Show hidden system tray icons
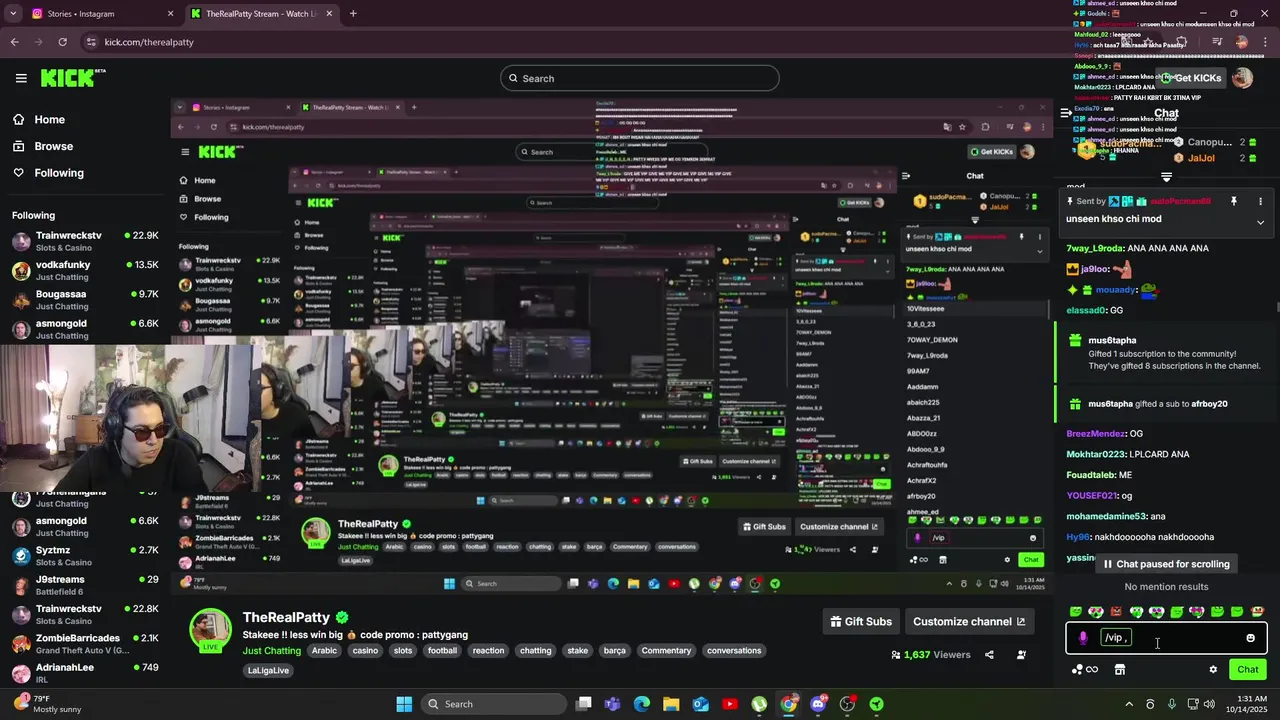This screenshot has height=720, width=1280. (x=1129, y=704)
